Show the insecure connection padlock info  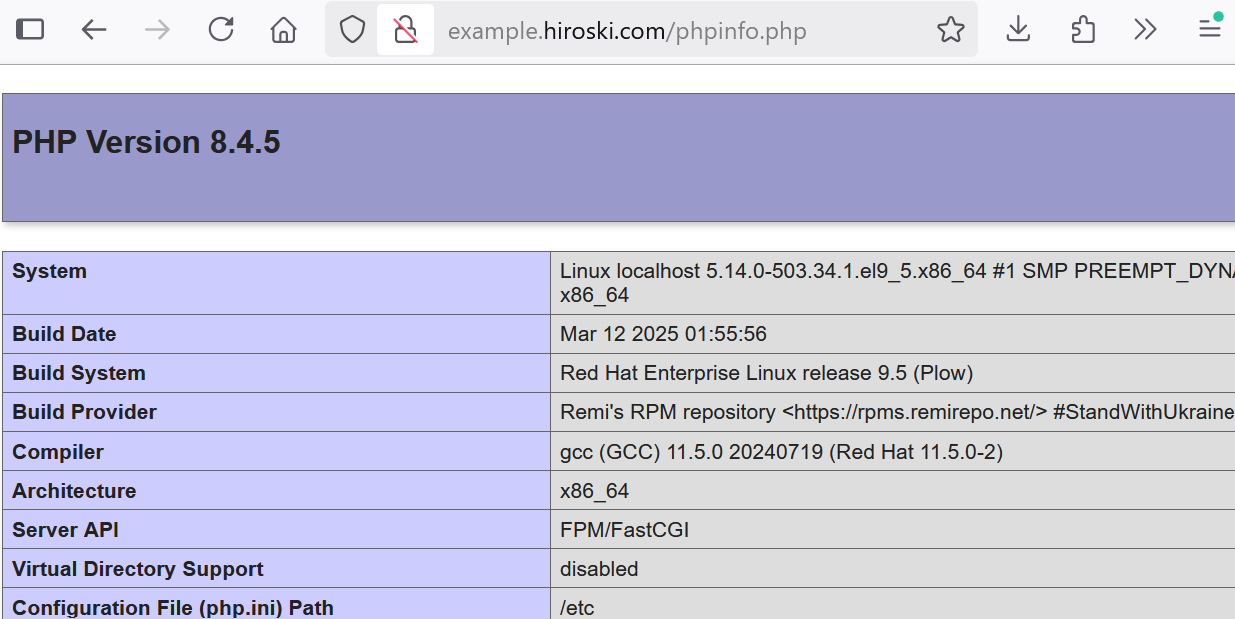tap(405, 29)
